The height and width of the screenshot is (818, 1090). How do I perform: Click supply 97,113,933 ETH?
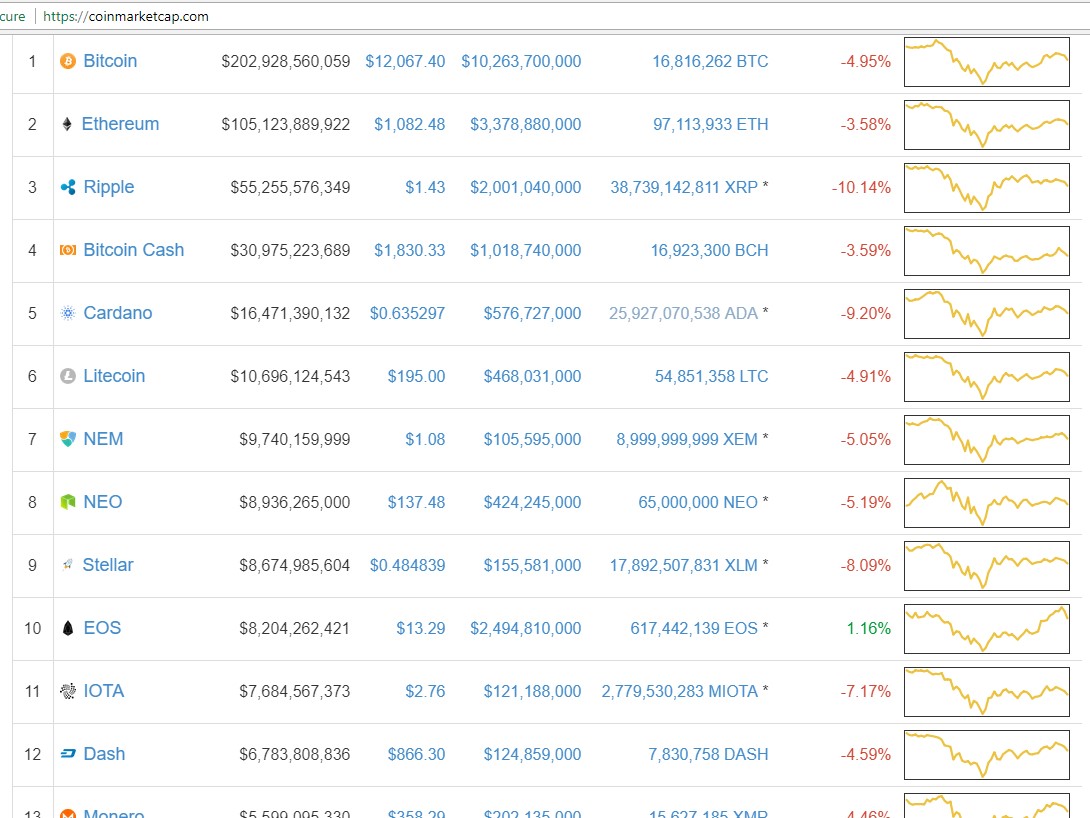click(710, 124)
